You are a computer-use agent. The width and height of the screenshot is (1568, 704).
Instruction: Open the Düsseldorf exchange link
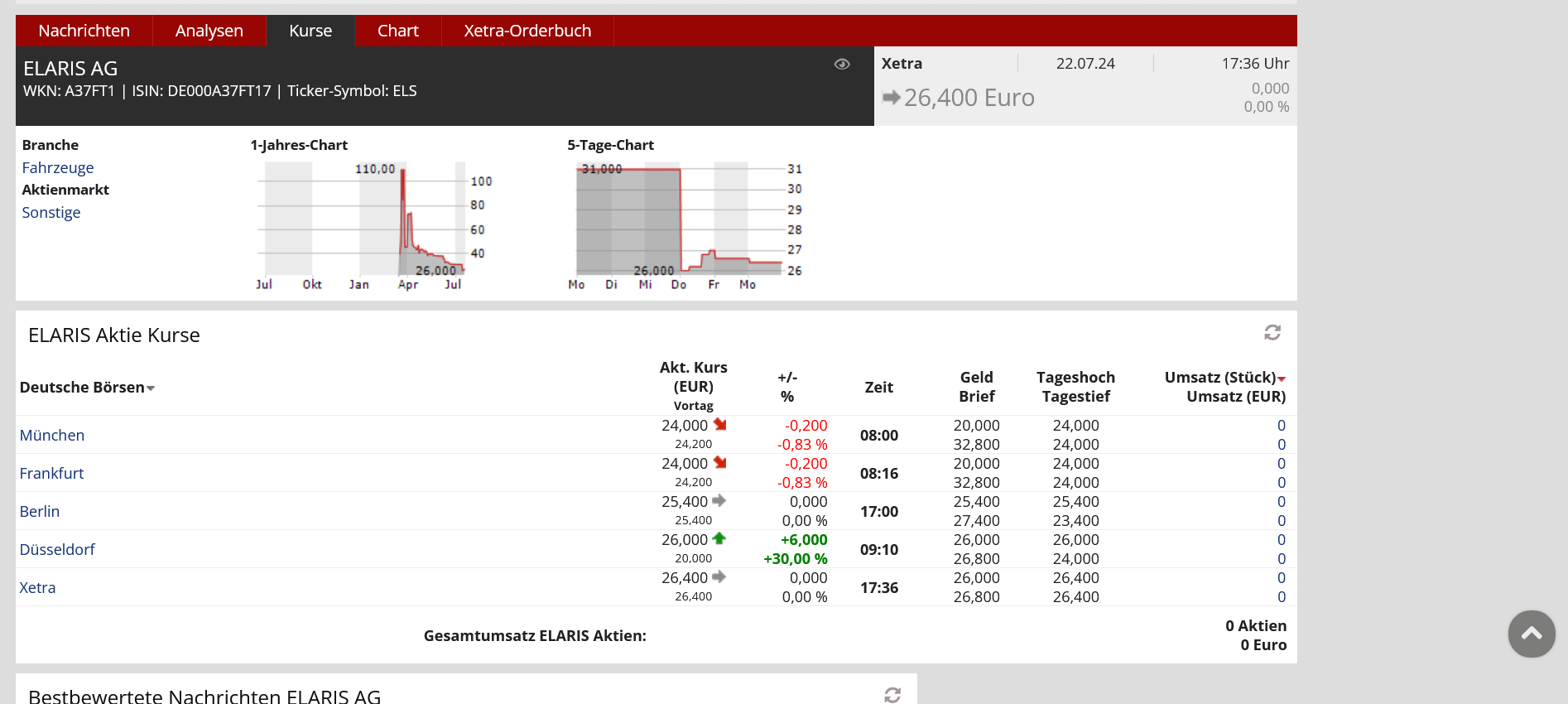coord(57,550)
